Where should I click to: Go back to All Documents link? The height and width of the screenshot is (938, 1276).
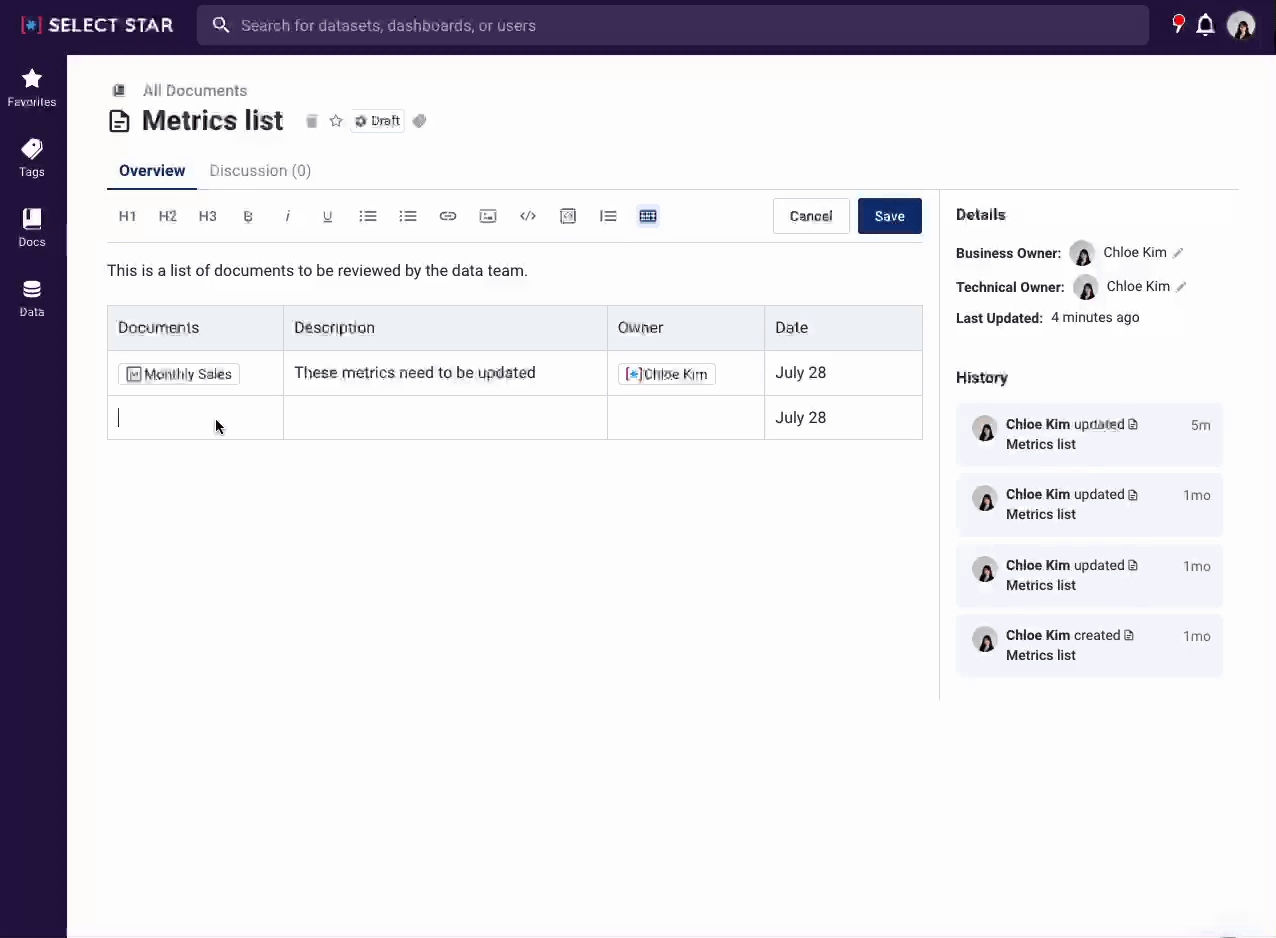point(194,90)
